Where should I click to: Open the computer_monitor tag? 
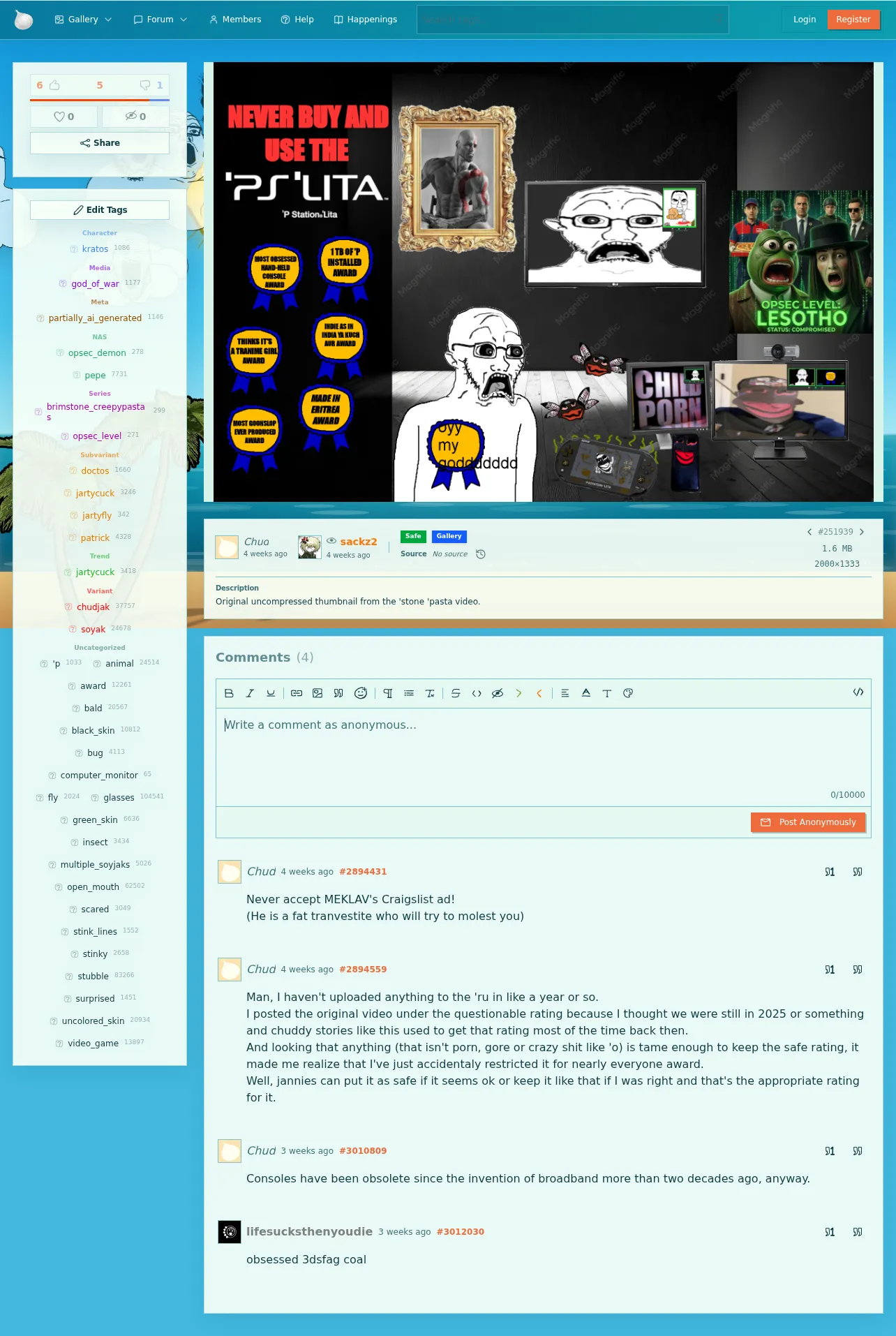[x=99, y=775]
